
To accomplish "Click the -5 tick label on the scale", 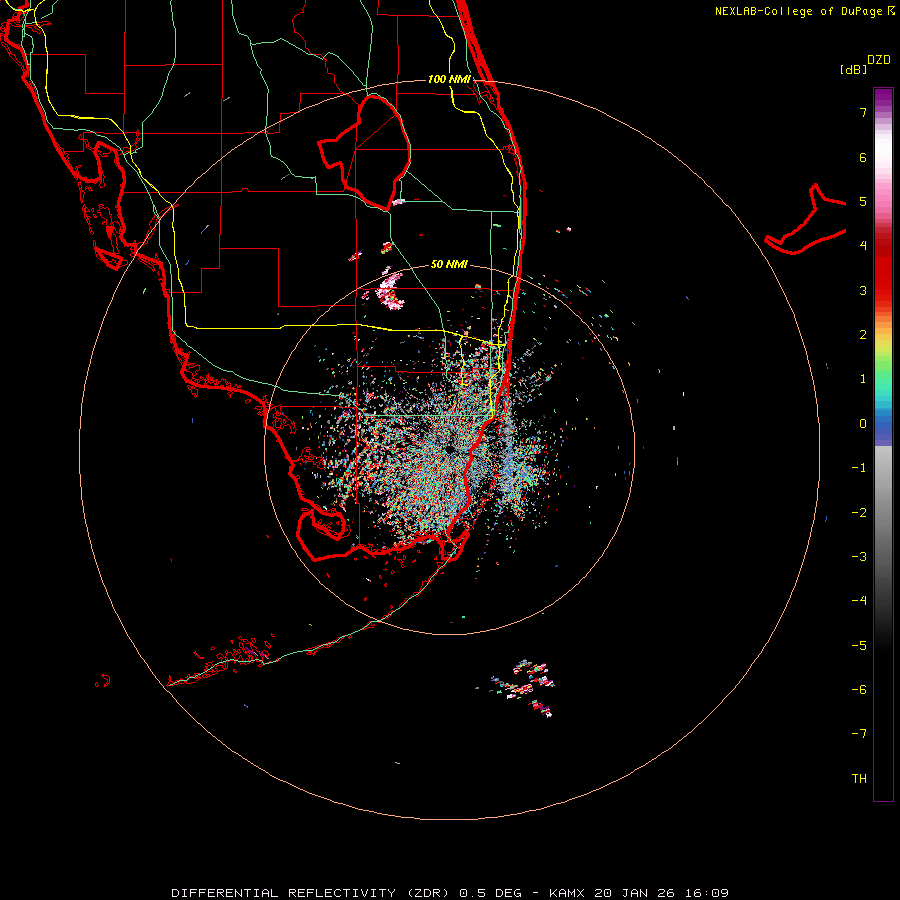I will pyautogui.click(x=859, y=646).
